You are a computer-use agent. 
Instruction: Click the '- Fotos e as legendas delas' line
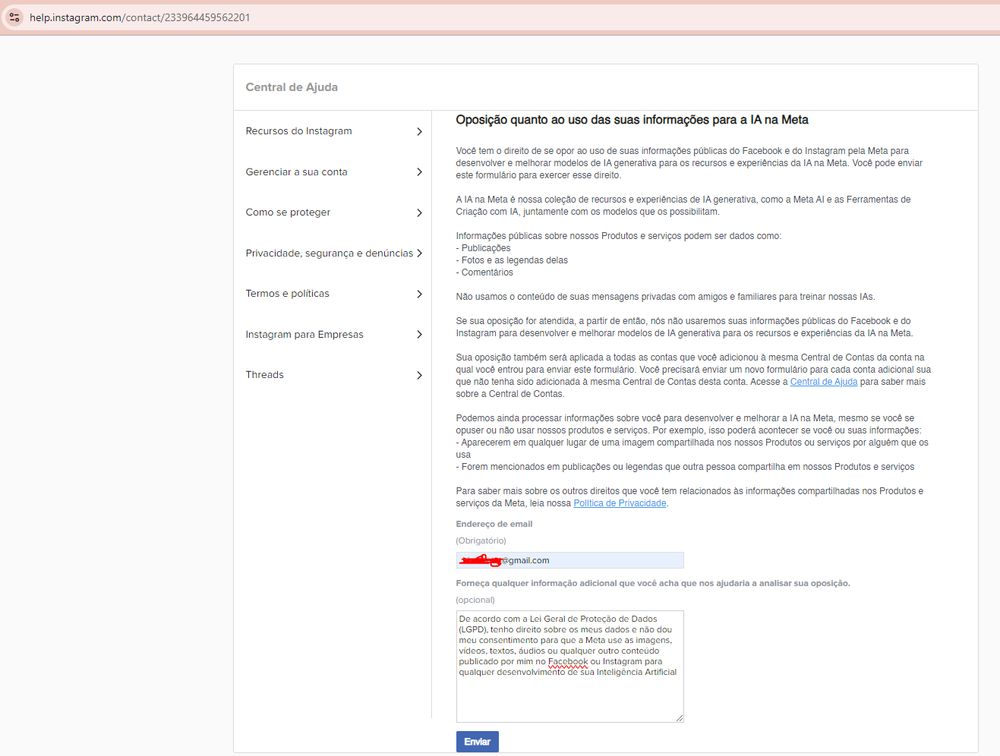pyautogui.click(x=511, y=260)
